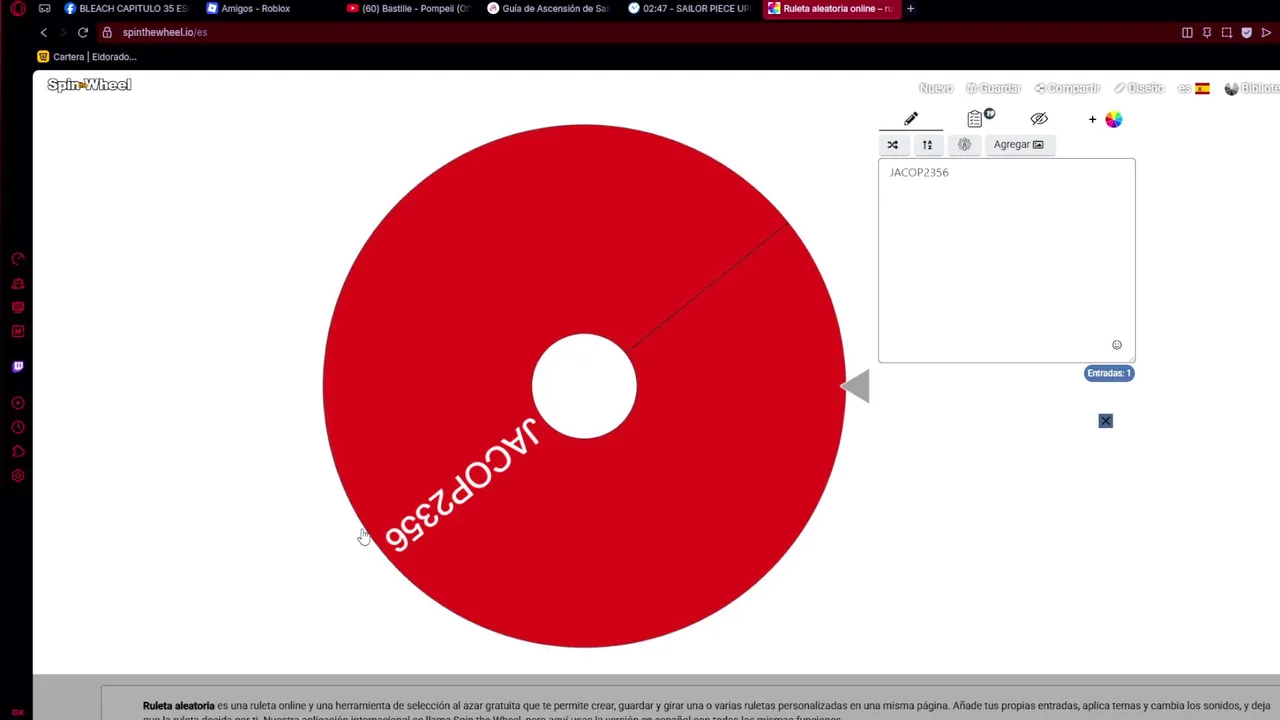Click the JACOP2356 label on the wheel
This screenshot has width=1280, height=720.
click(x=462, y=484)
